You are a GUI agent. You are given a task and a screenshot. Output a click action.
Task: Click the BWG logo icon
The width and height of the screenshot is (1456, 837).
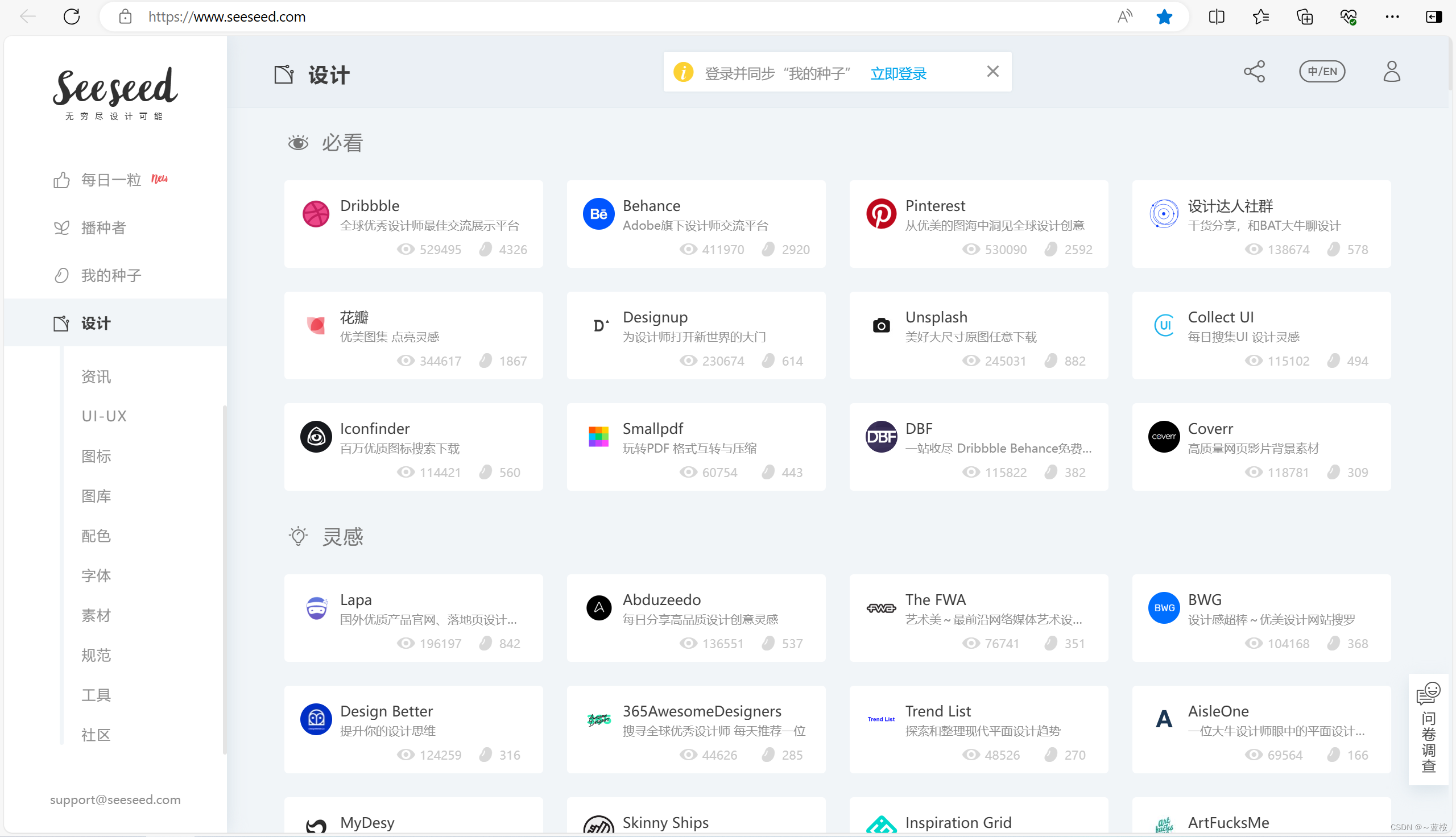pos(1164,608)
